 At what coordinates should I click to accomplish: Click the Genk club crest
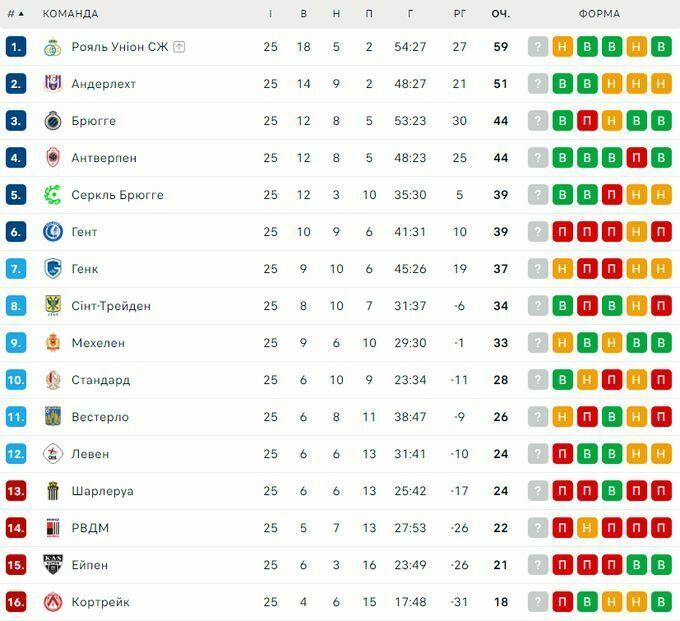53,269
